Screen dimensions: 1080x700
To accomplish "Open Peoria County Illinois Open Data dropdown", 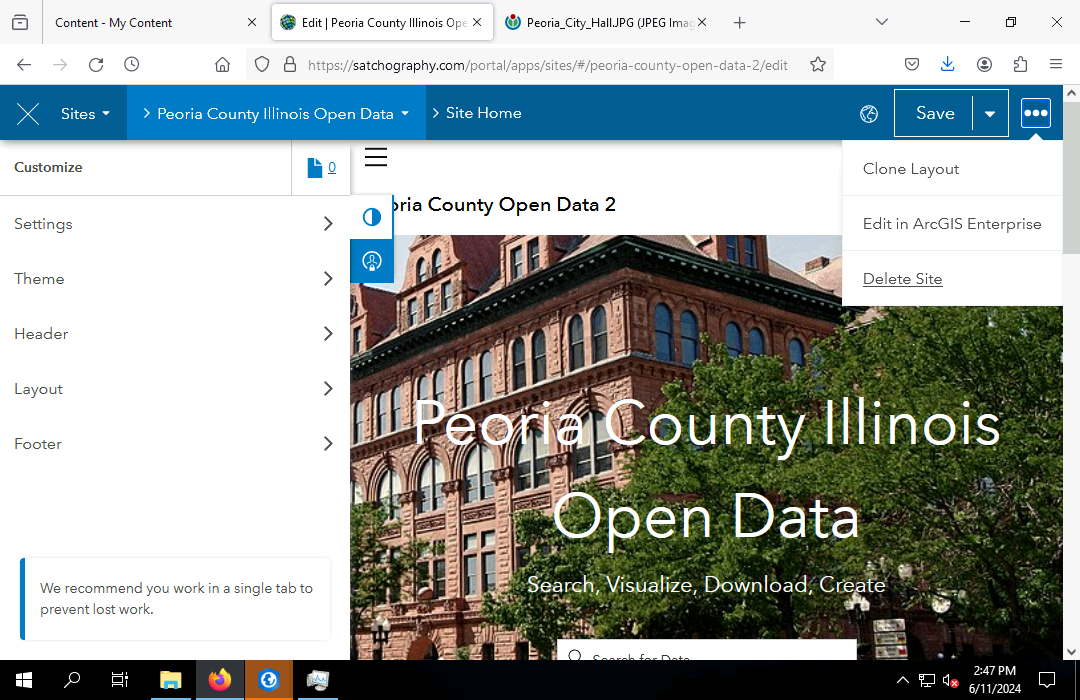I will point(276,114).
